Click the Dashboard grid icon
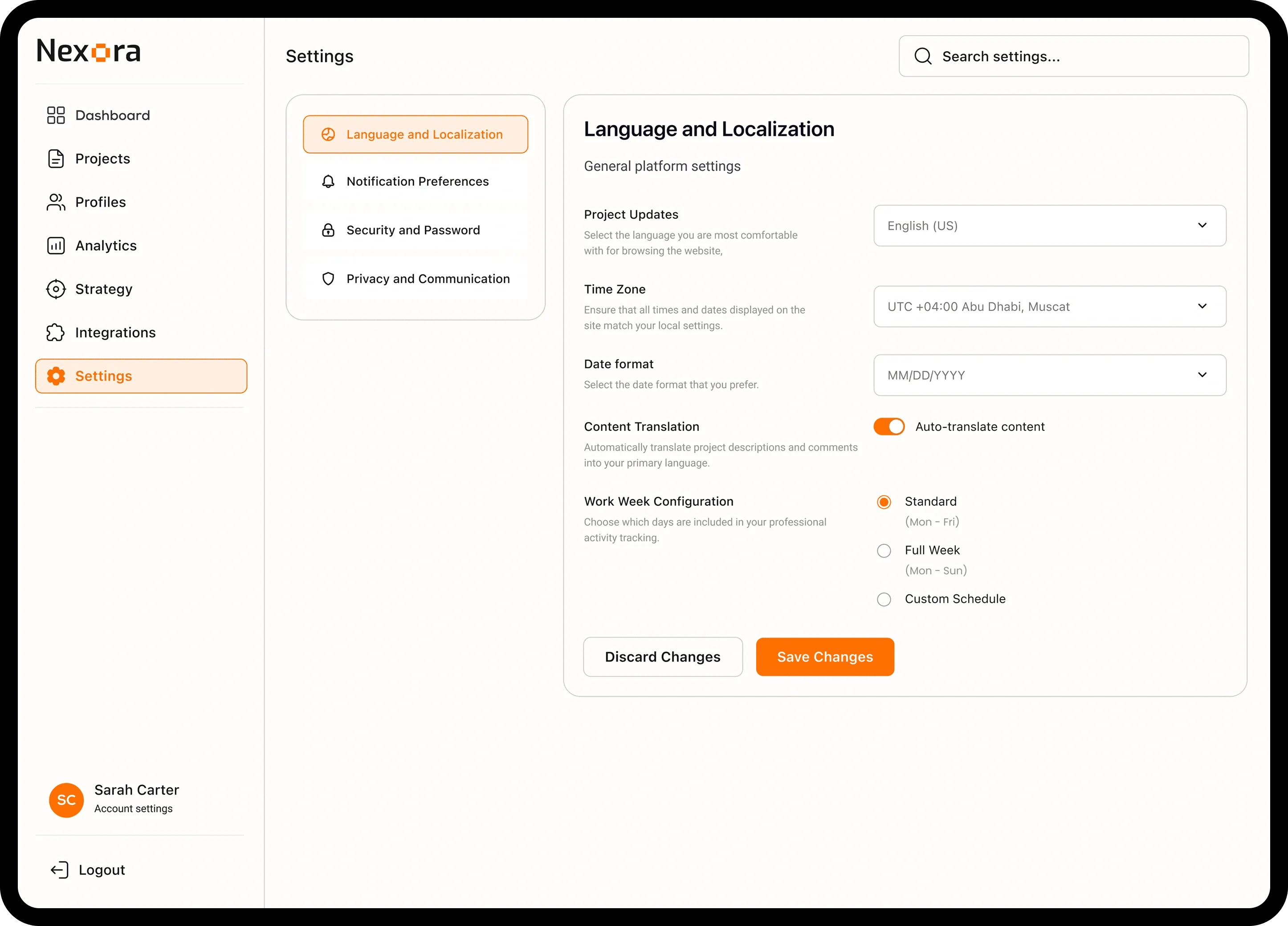 pos(56,115)
